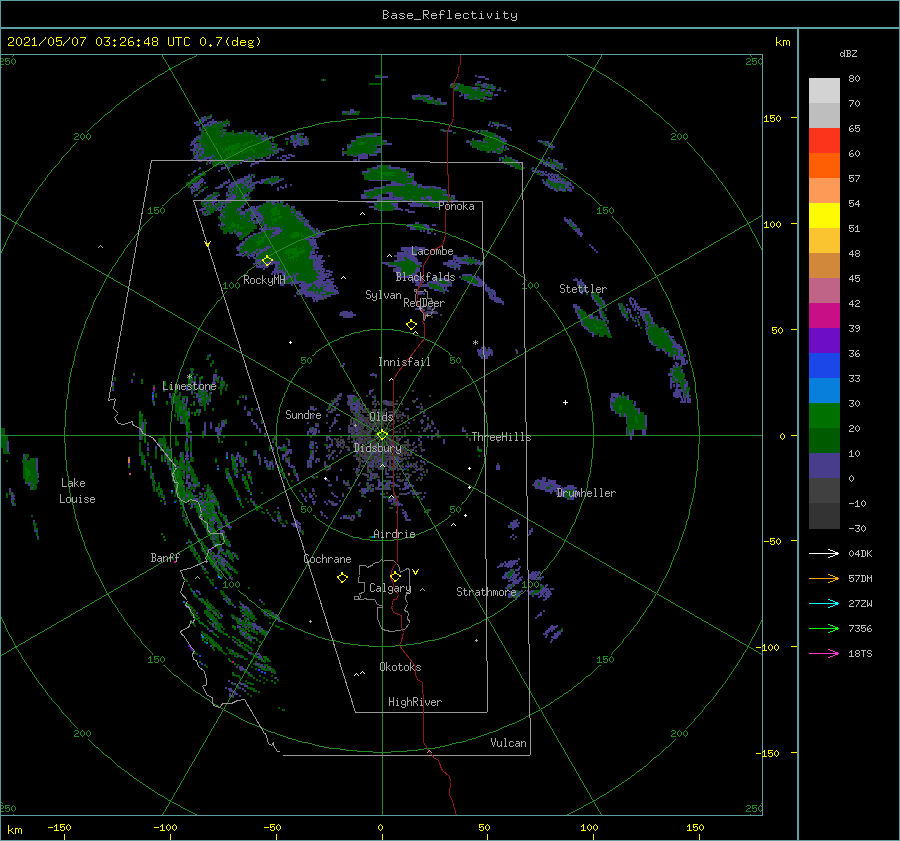Click the white 04DK arrow in legend
900x841 pixels.
824,553
